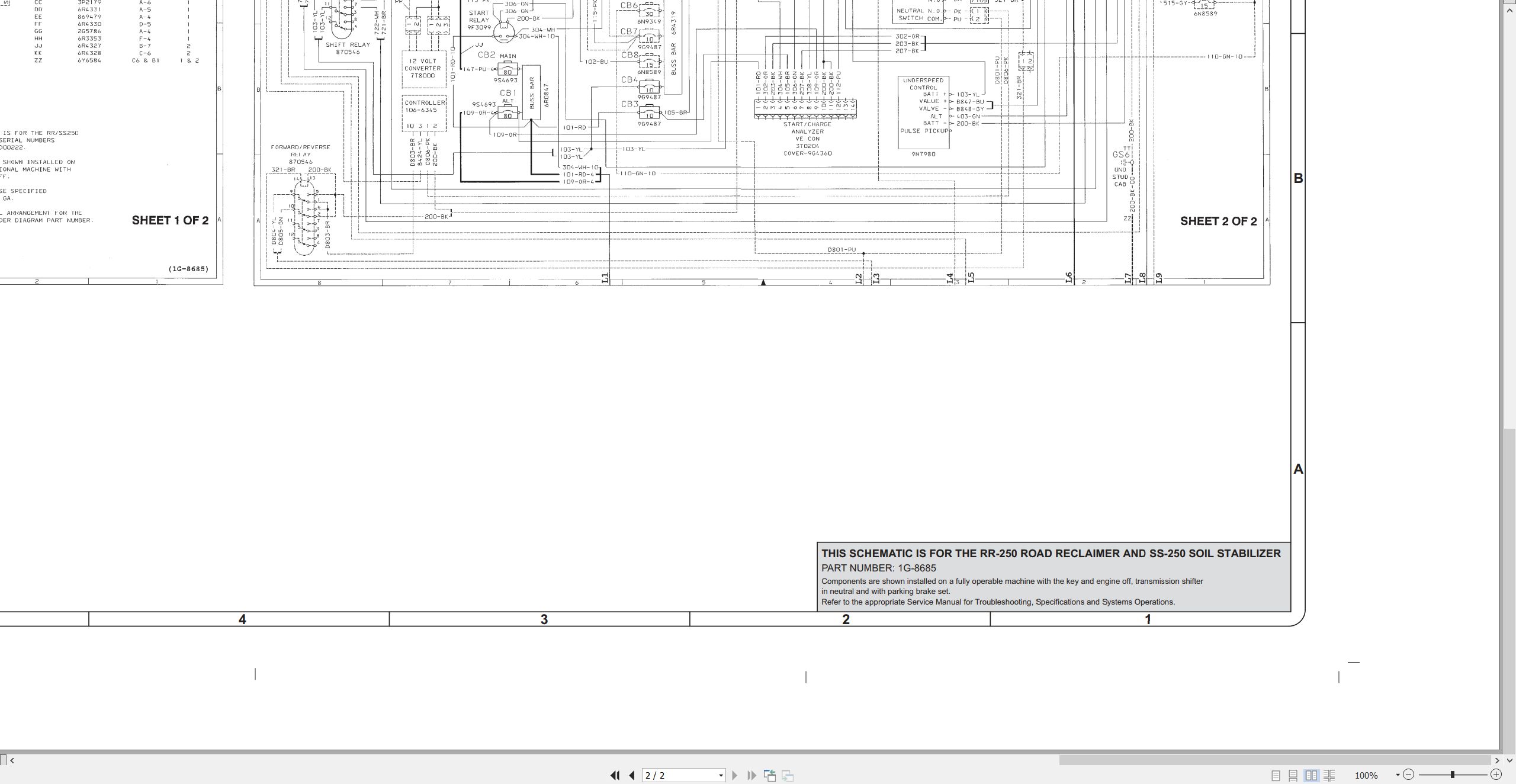Click the GS6 ground stud label
The image size is (1516, 784).
click(x=1121, y=155)
